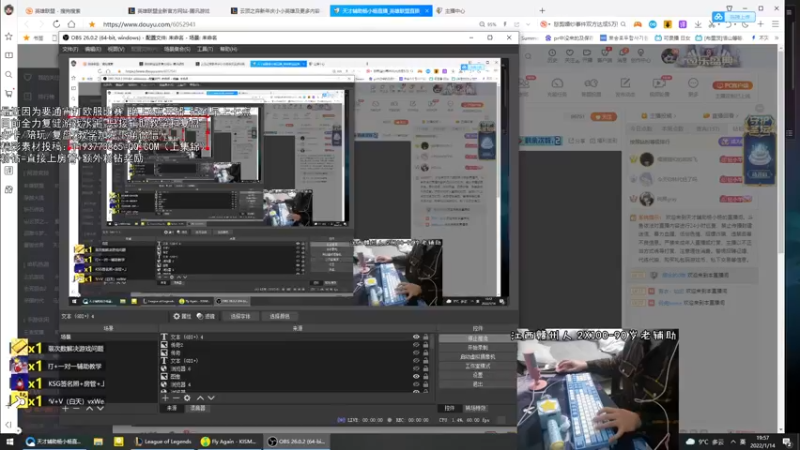Open the OBS 帮助(H) menu
The image size is (800, 450).
[228, 49]
